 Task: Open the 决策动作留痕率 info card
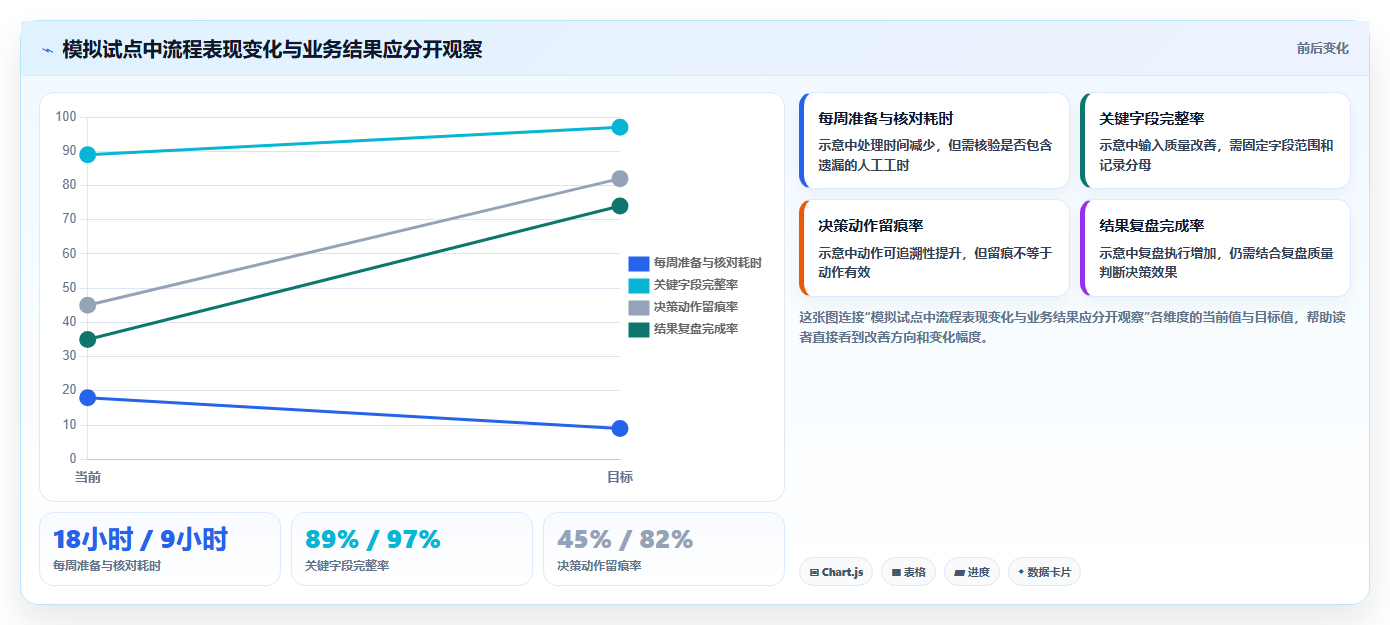934,248
